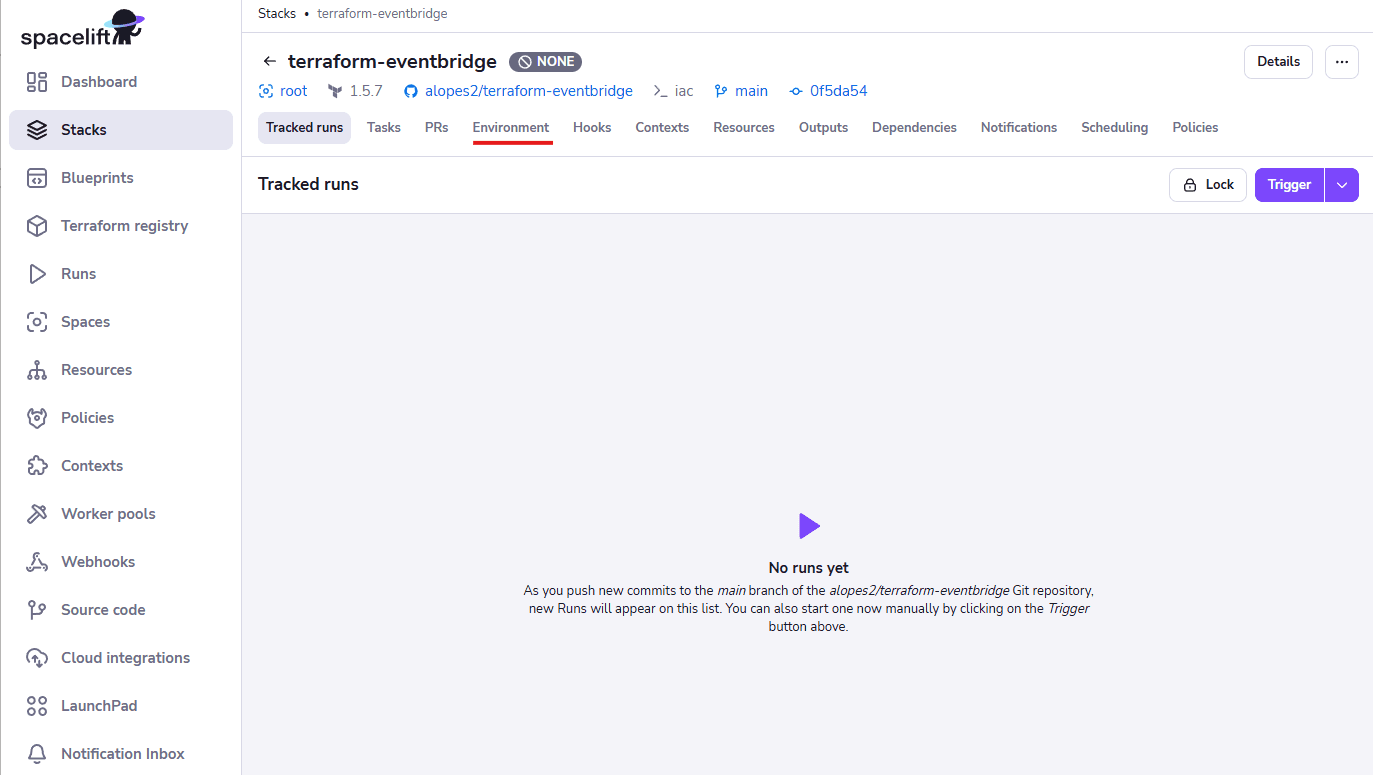Open the root space link

click(x=294, y=91)
